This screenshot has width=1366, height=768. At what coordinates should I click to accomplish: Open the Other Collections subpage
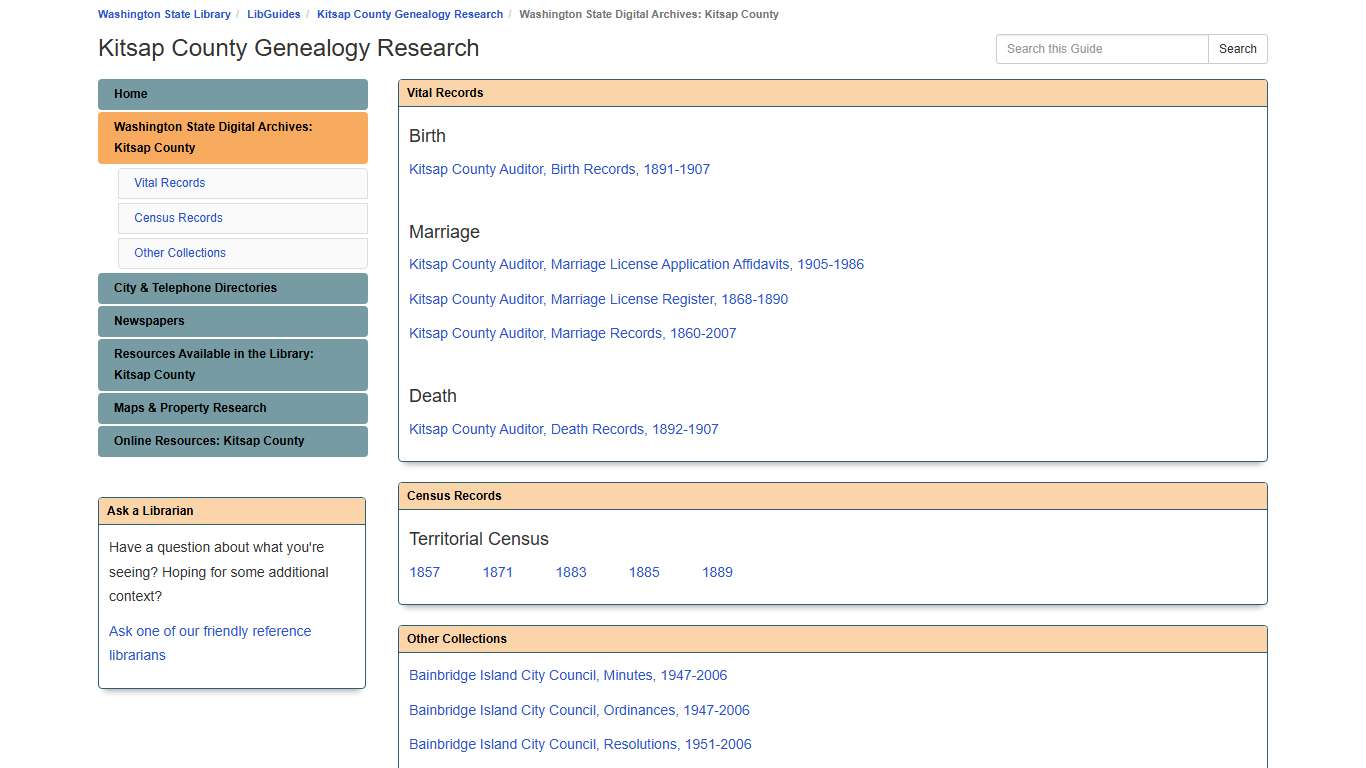(180, 253)
